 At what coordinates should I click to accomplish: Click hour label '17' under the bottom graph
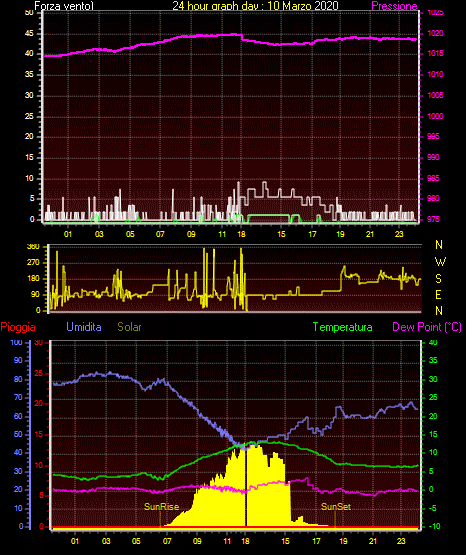point(316,541)
